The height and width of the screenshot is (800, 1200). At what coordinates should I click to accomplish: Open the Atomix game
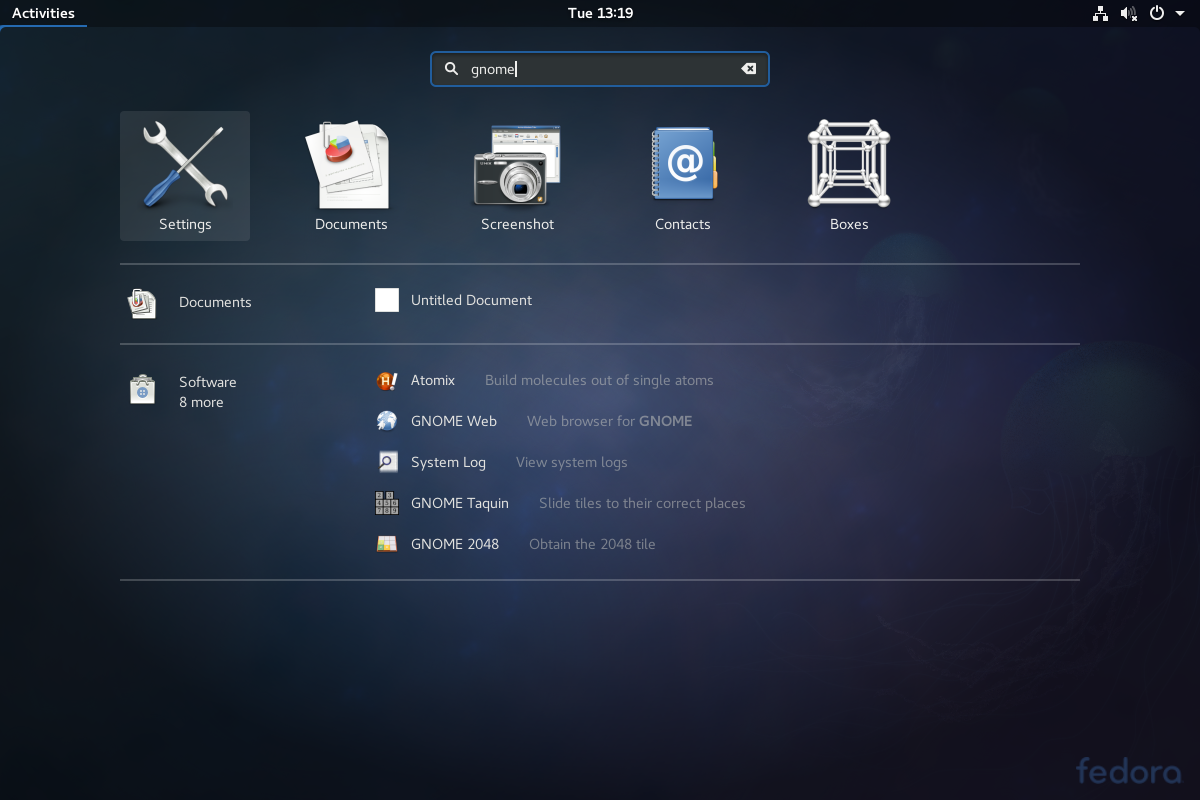[433, 380]
